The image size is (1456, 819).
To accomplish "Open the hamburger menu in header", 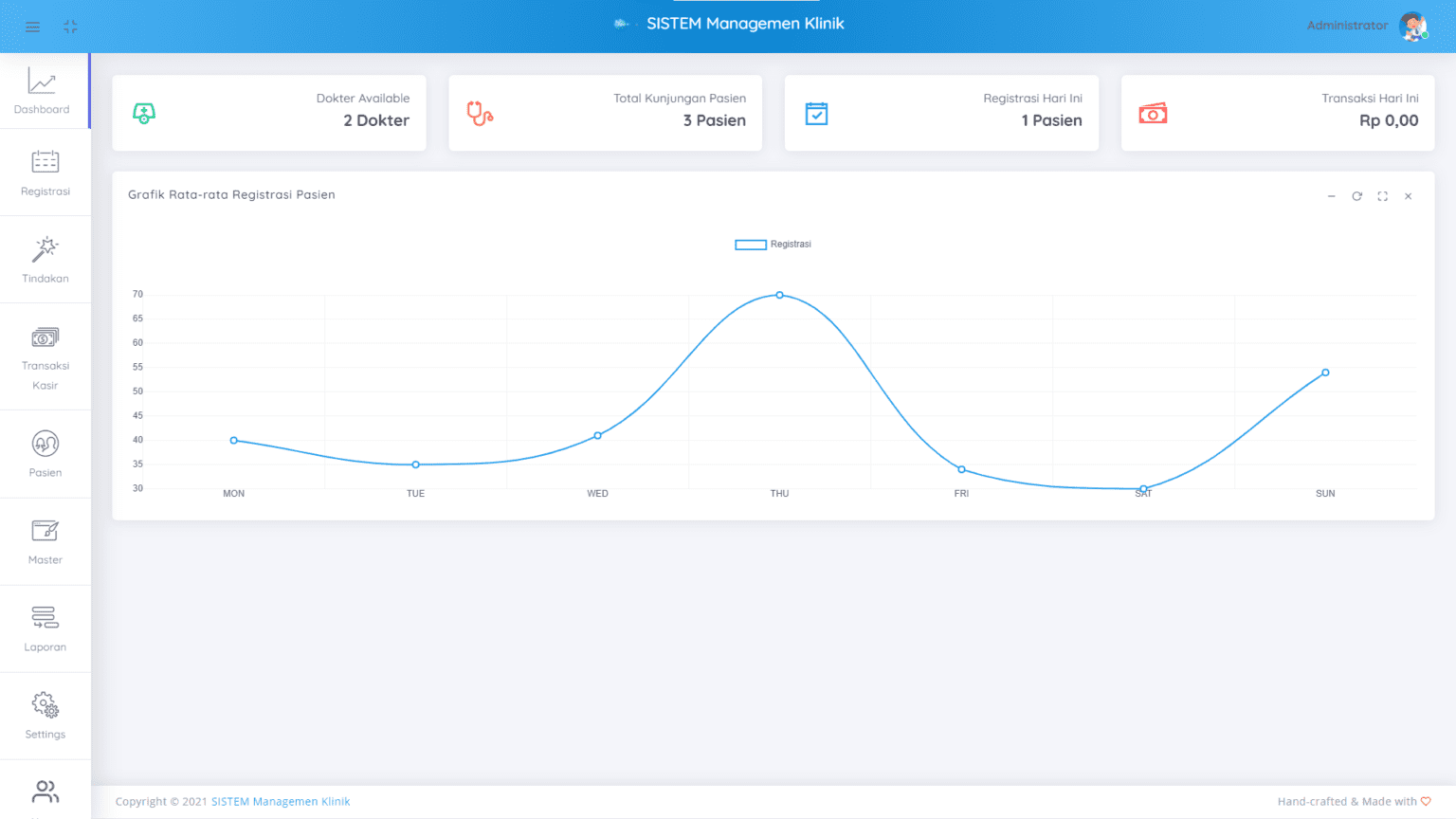I will pyautogui.click(x=32, y=27).
